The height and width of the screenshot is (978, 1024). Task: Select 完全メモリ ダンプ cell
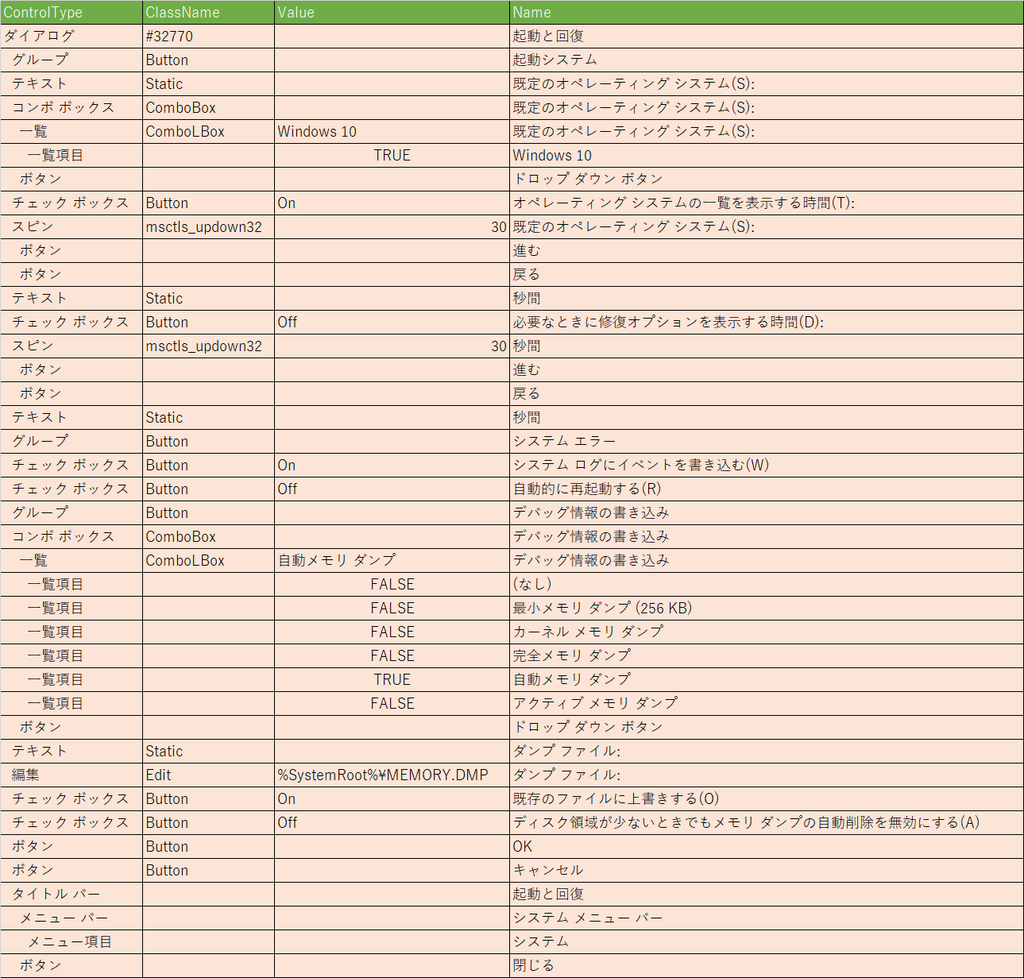pos(766,656)
